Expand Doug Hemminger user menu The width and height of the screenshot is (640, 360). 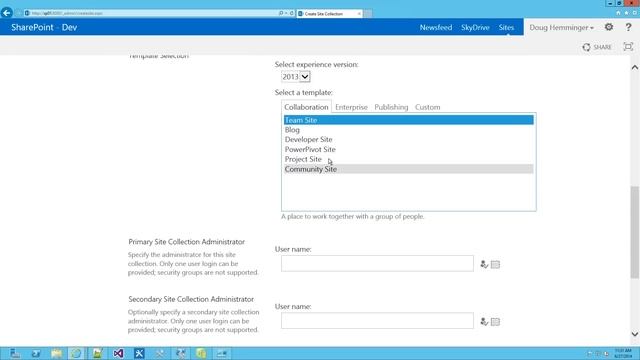tap(562, 27)
